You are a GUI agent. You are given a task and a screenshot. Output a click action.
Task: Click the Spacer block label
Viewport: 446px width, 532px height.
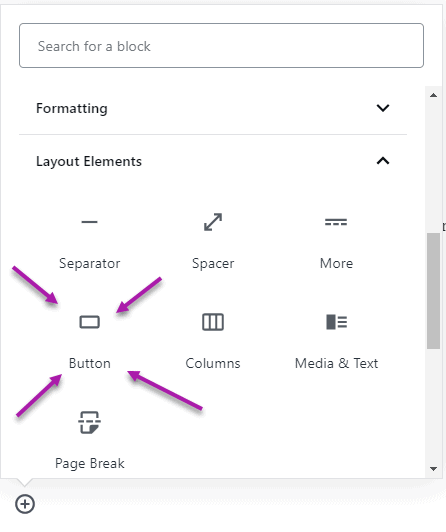(x=213, y=264)
